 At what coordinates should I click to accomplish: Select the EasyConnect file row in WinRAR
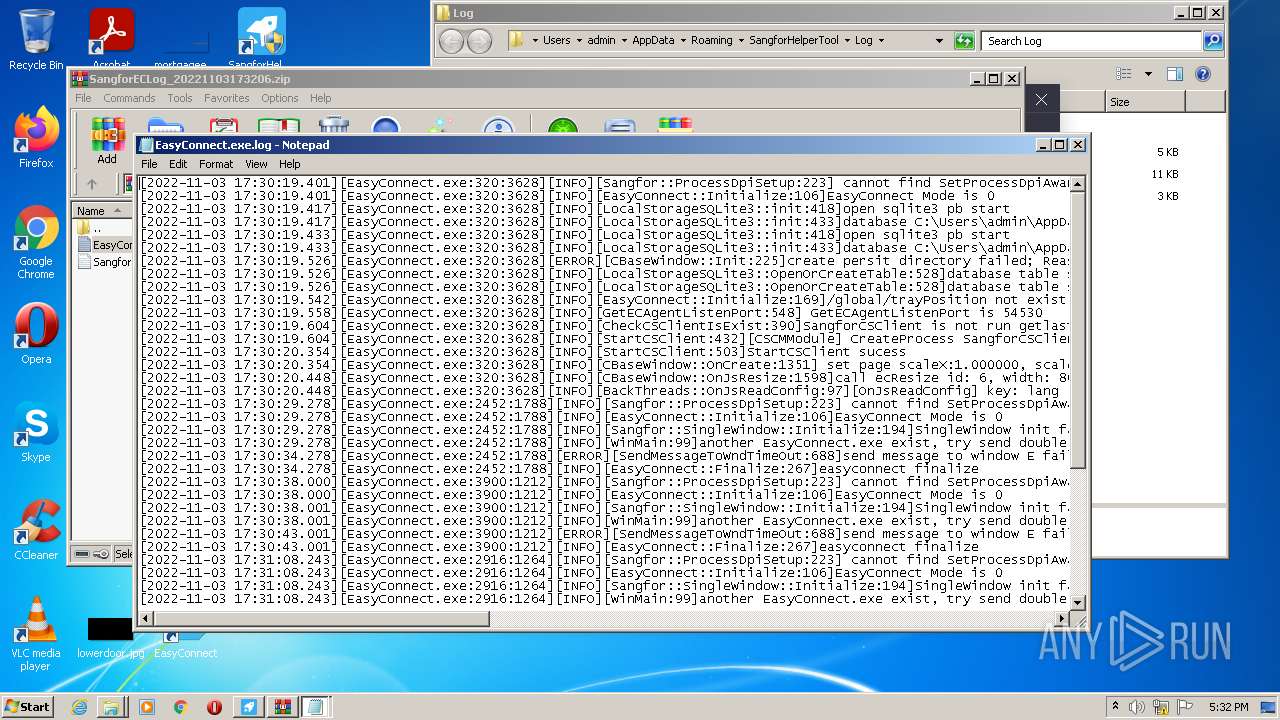coord(104,245)
